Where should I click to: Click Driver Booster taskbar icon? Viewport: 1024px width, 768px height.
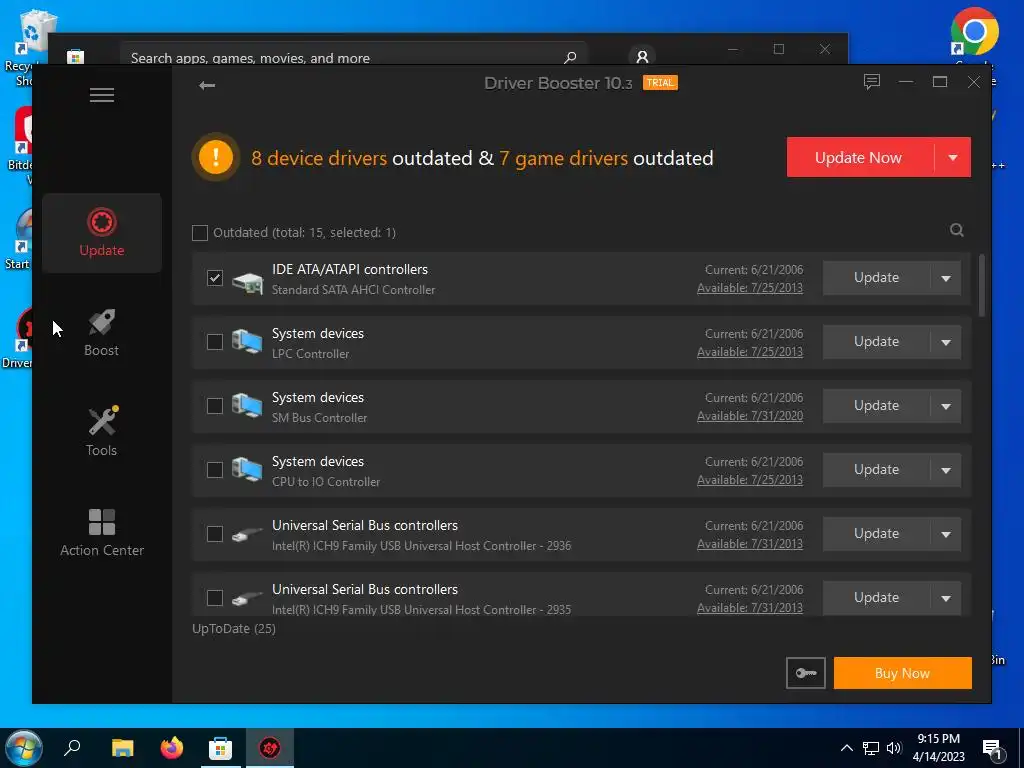point(270,748)
